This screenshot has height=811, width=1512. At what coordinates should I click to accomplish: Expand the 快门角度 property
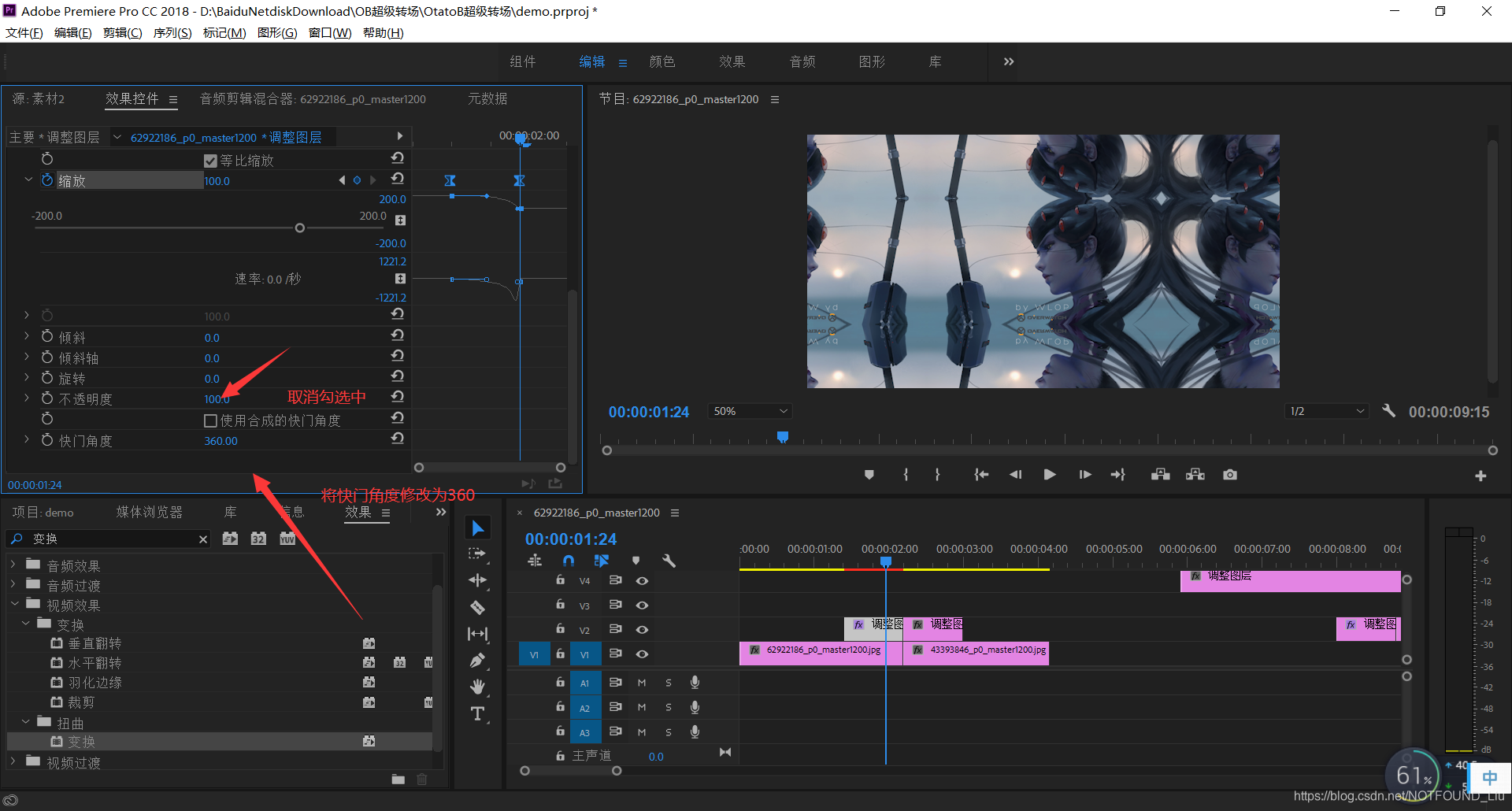point(27,439)
